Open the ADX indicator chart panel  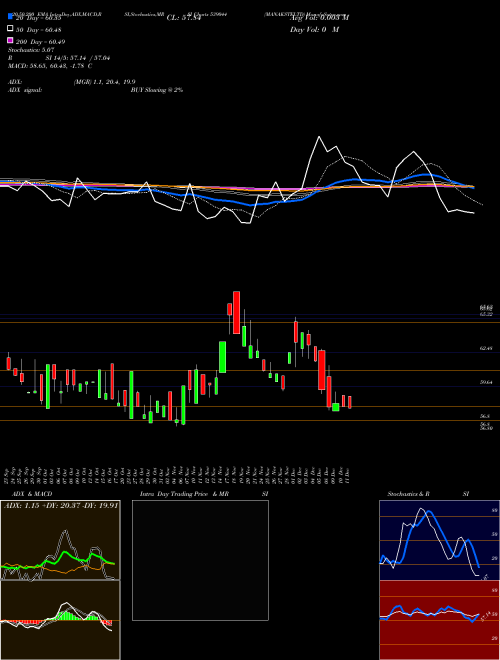(x=60, y=540)
